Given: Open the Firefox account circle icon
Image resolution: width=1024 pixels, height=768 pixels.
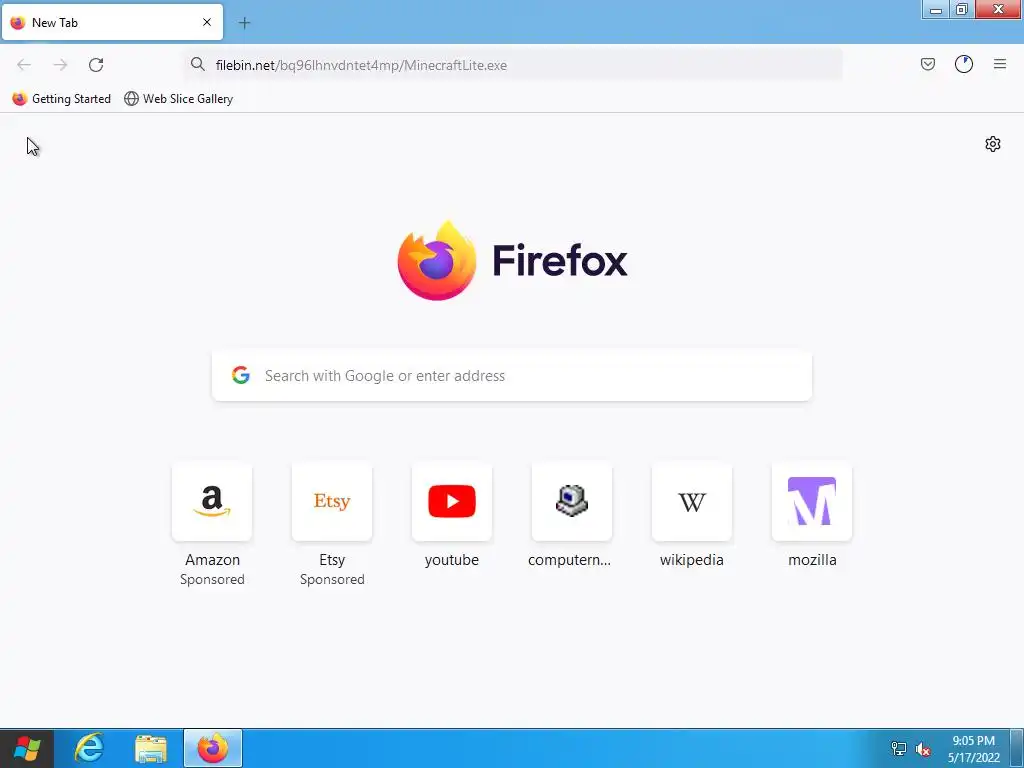Looking at the screenshot, I should pos(964,64).
